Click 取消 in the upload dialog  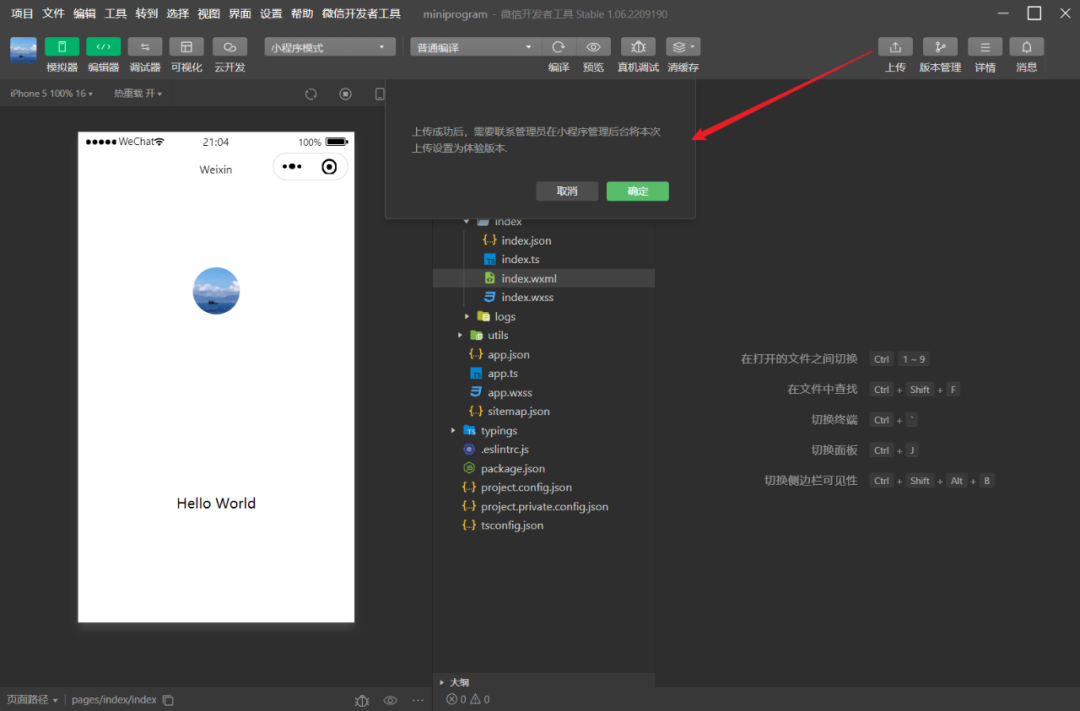567,191
